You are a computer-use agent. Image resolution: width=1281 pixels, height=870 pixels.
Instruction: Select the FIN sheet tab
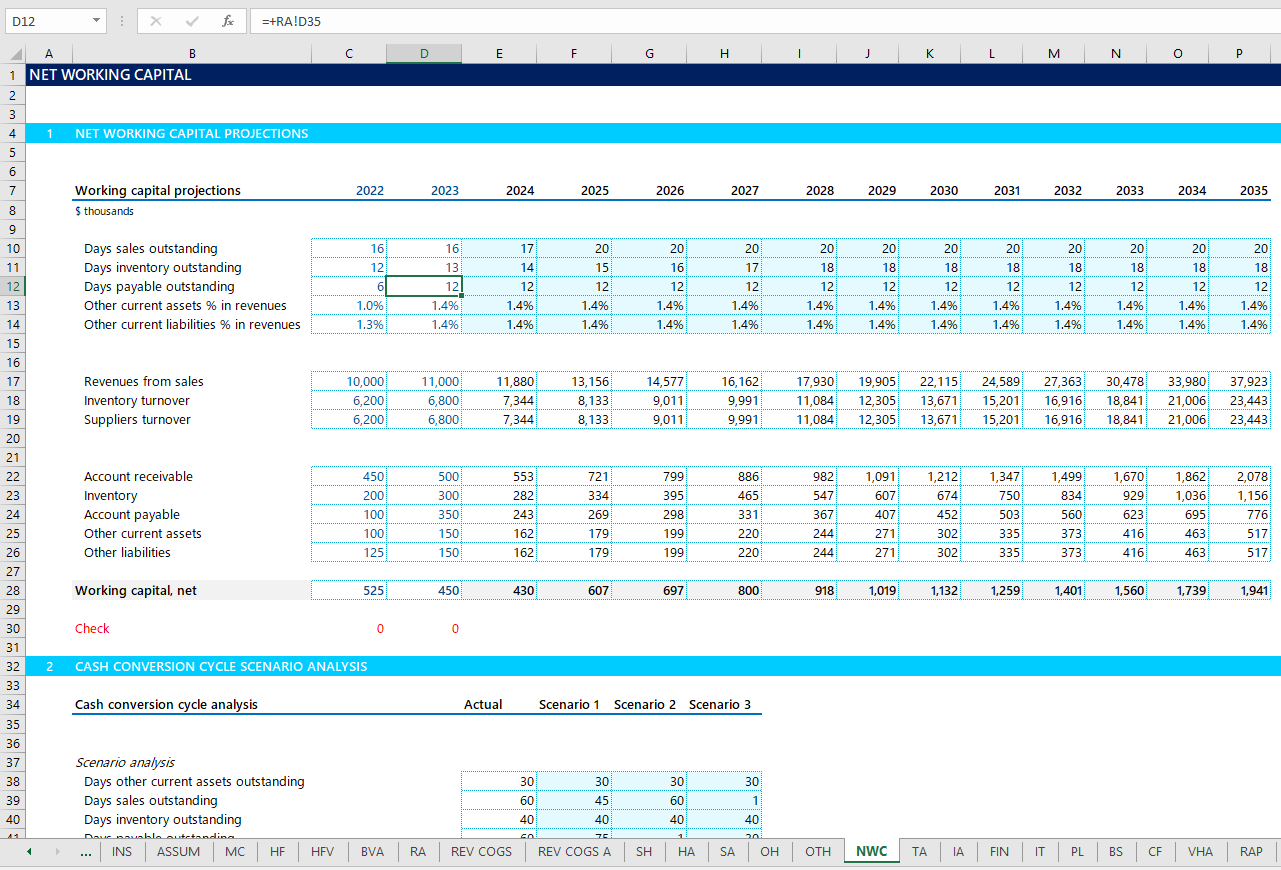[999, 851]
